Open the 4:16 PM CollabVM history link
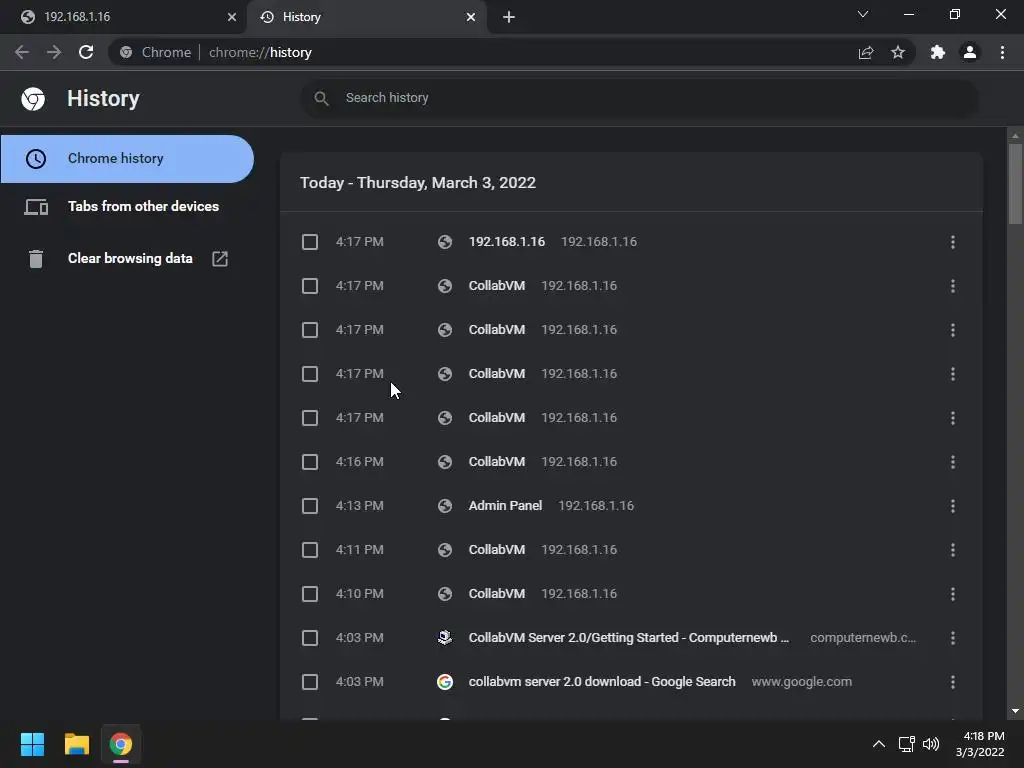This screenshot has width=1024, height=768. coord(496,462)
